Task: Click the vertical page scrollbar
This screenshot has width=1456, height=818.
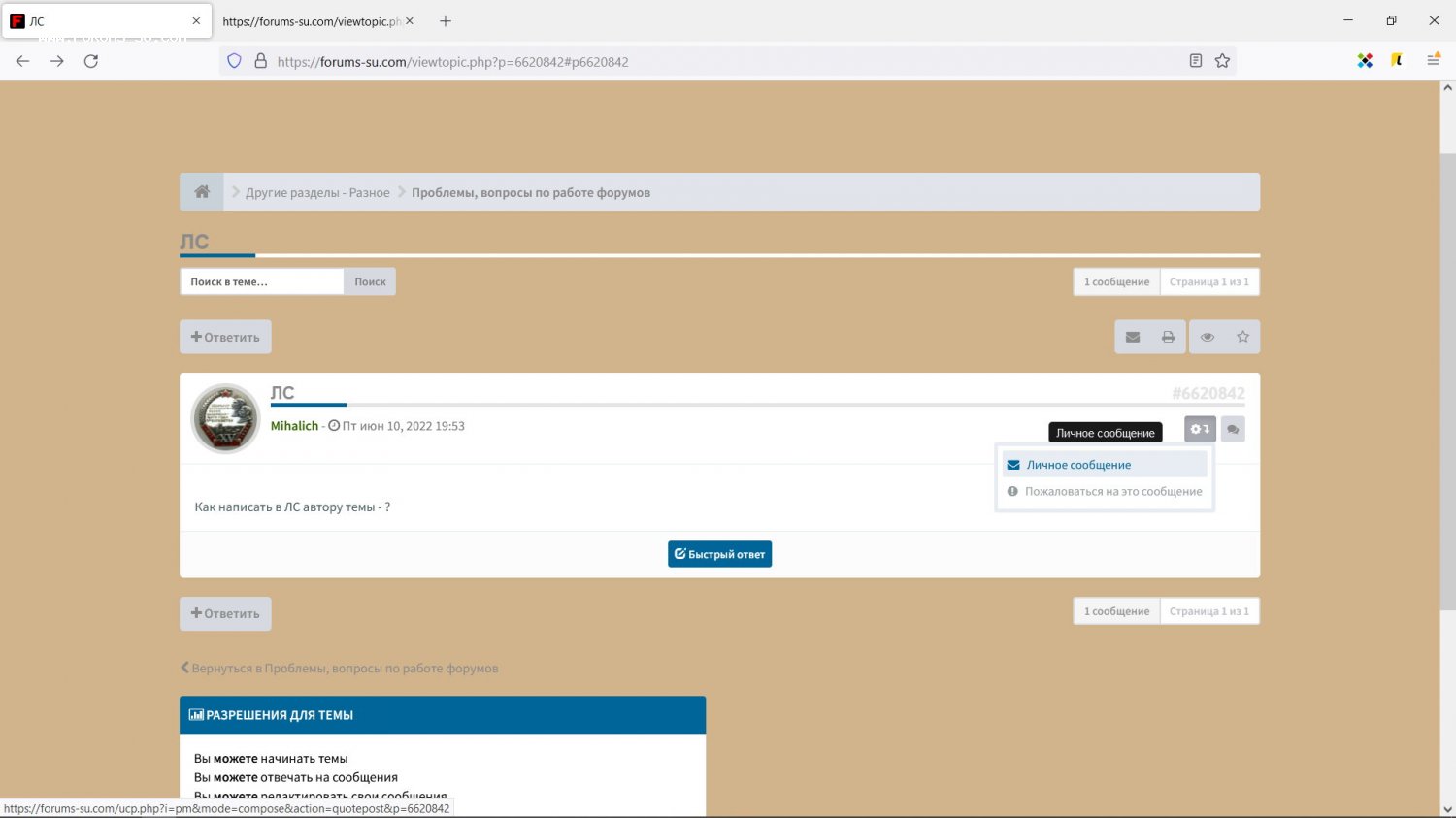Action: (x=1447, y=388)
